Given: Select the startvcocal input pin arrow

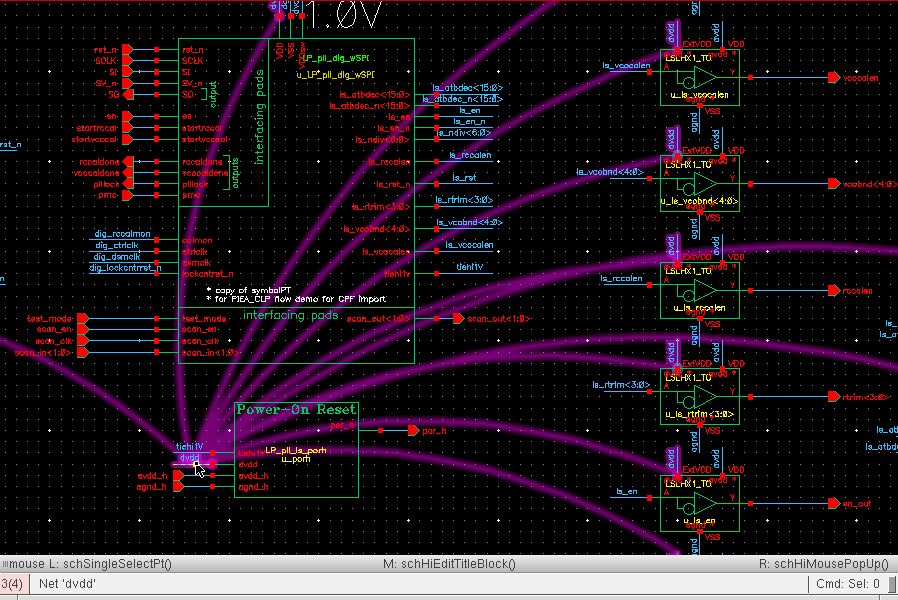Looking at the screenshot, I should [127, 139].
